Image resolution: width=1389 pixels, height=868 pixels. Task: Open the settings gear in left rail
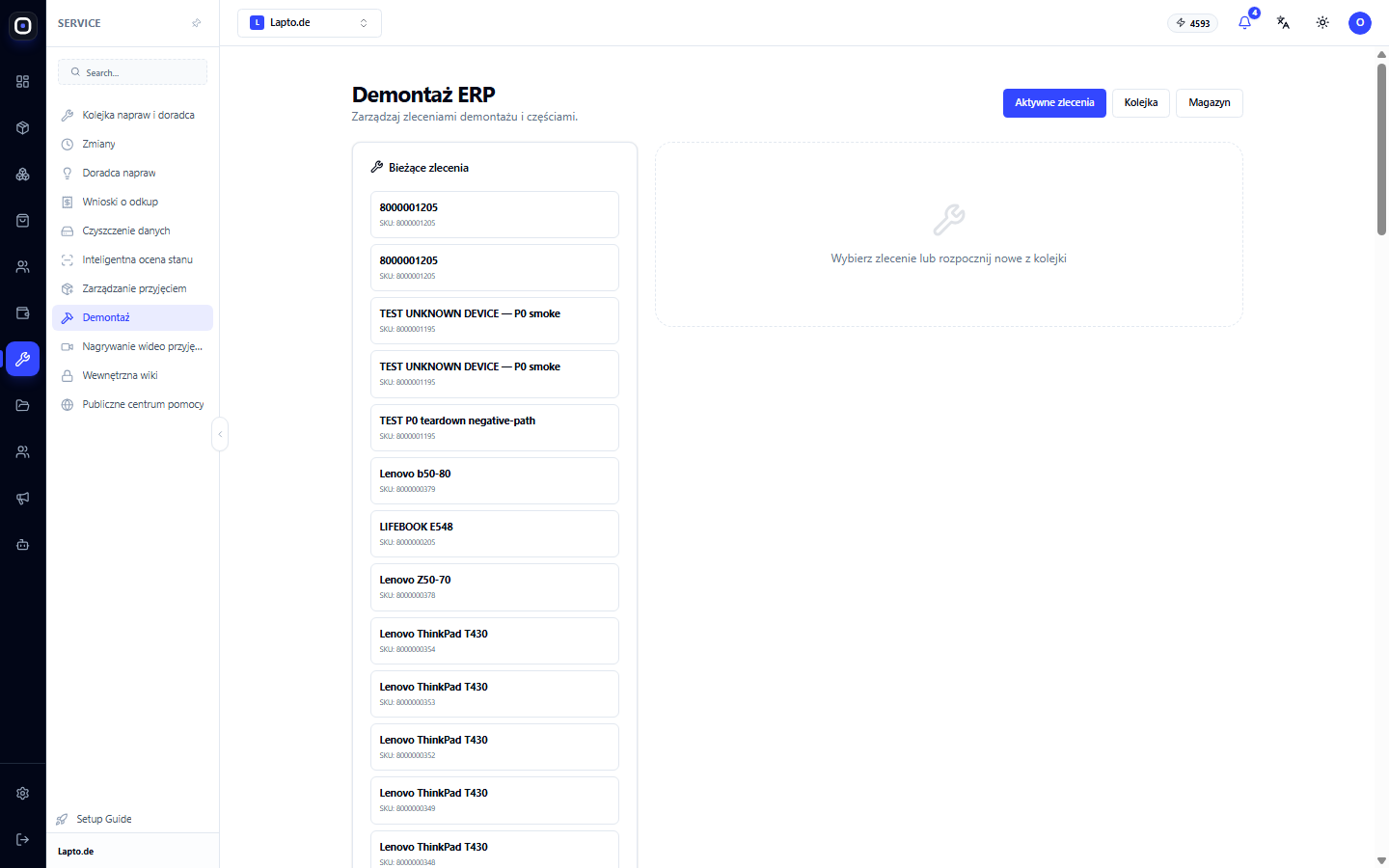click(23, 794)
